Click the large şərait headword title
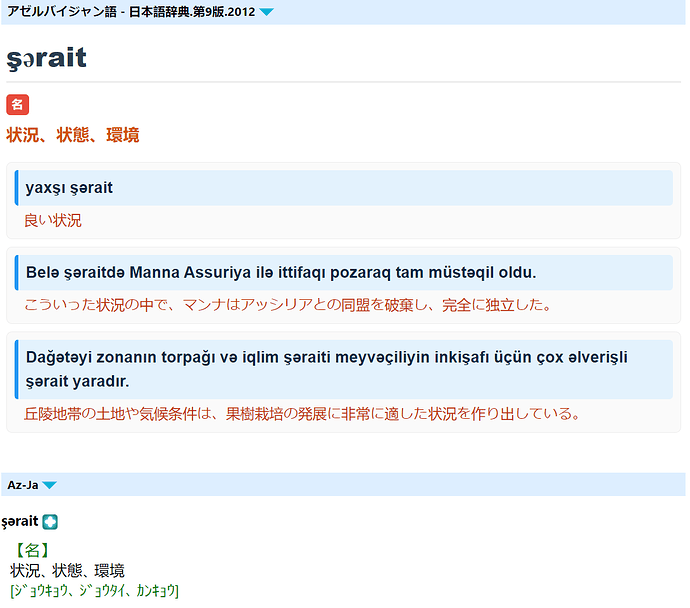This screenshot has width=690, height=608. [x=46, y=58]
